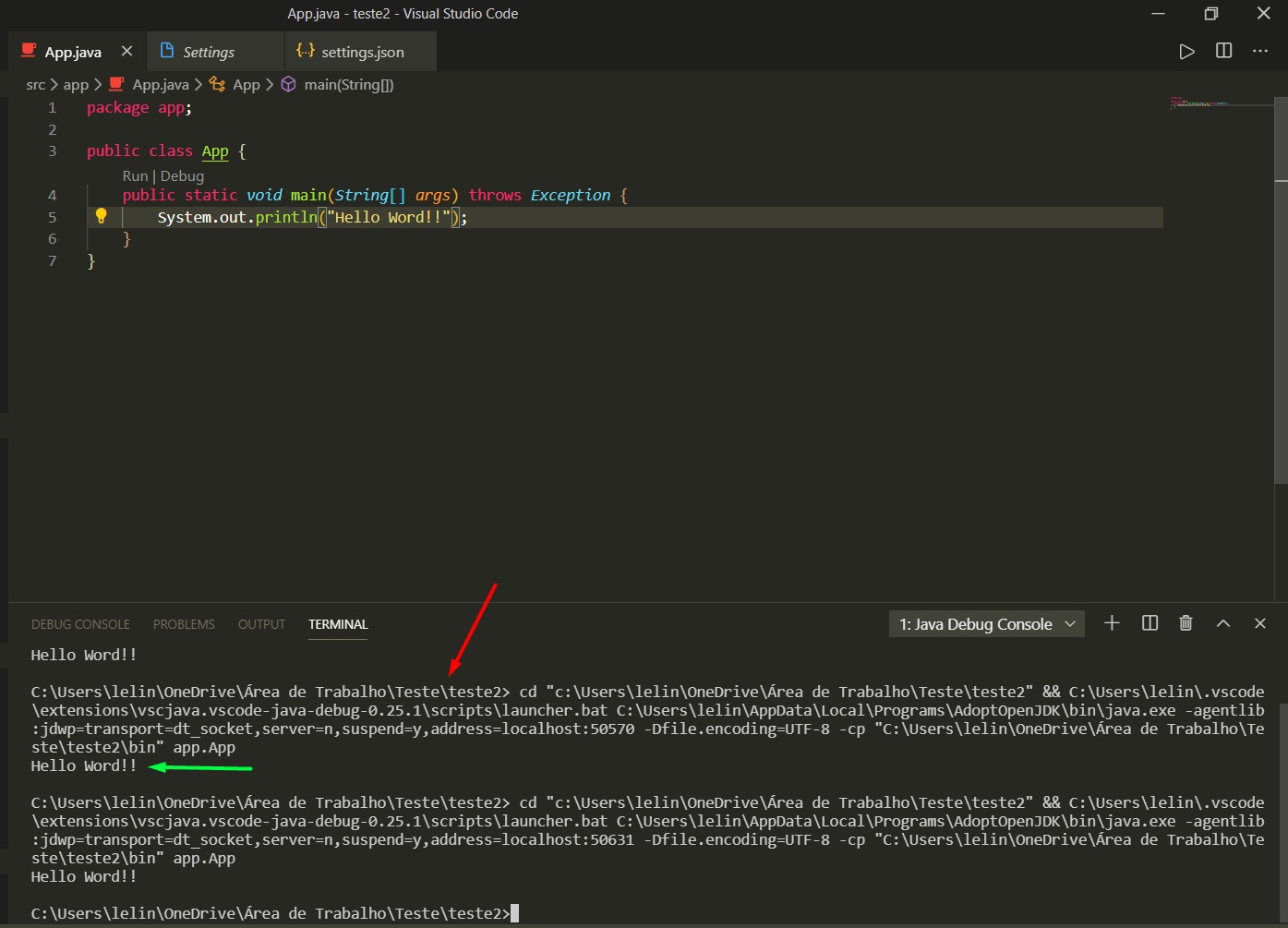This screenshot has width=1288, height=928.
Task: Click the 'Exception' keyword on line 4
Action: coord(571,195)
